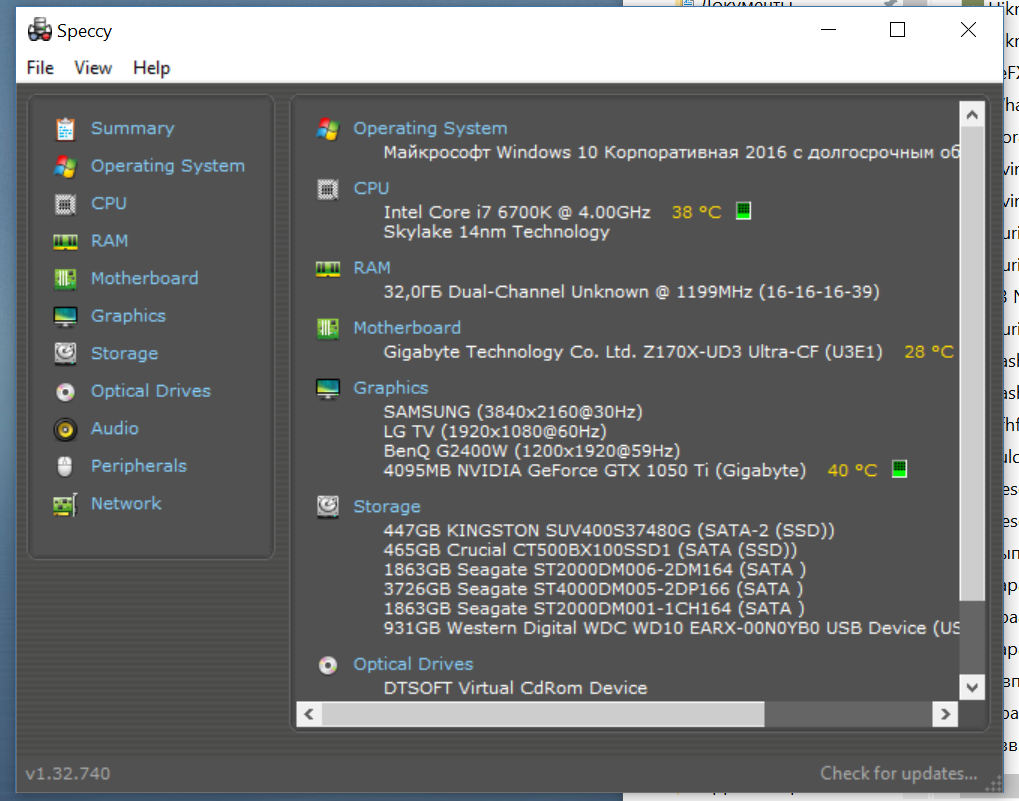Open the File menu

coord(40,68)
